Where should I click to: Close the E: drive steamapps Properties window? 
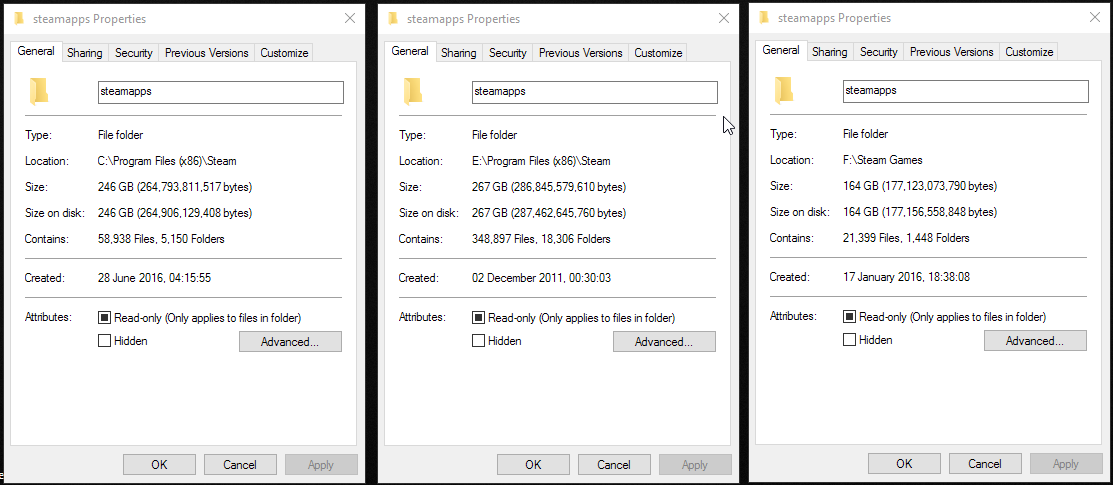tap(724, 18)
